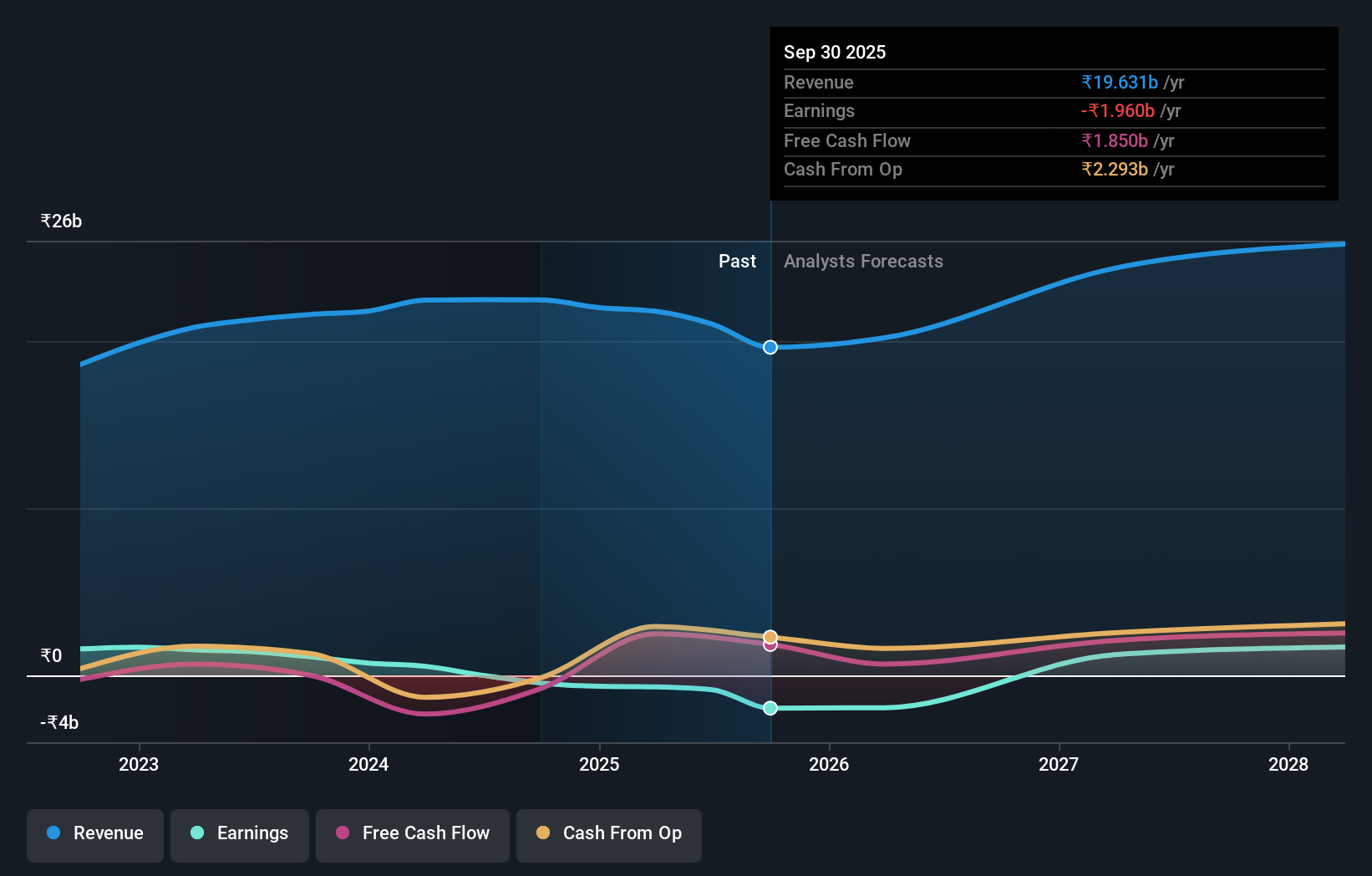Toggle the Cash From Op series visibility
The image size is (1372, 876).
coord(609,835)
